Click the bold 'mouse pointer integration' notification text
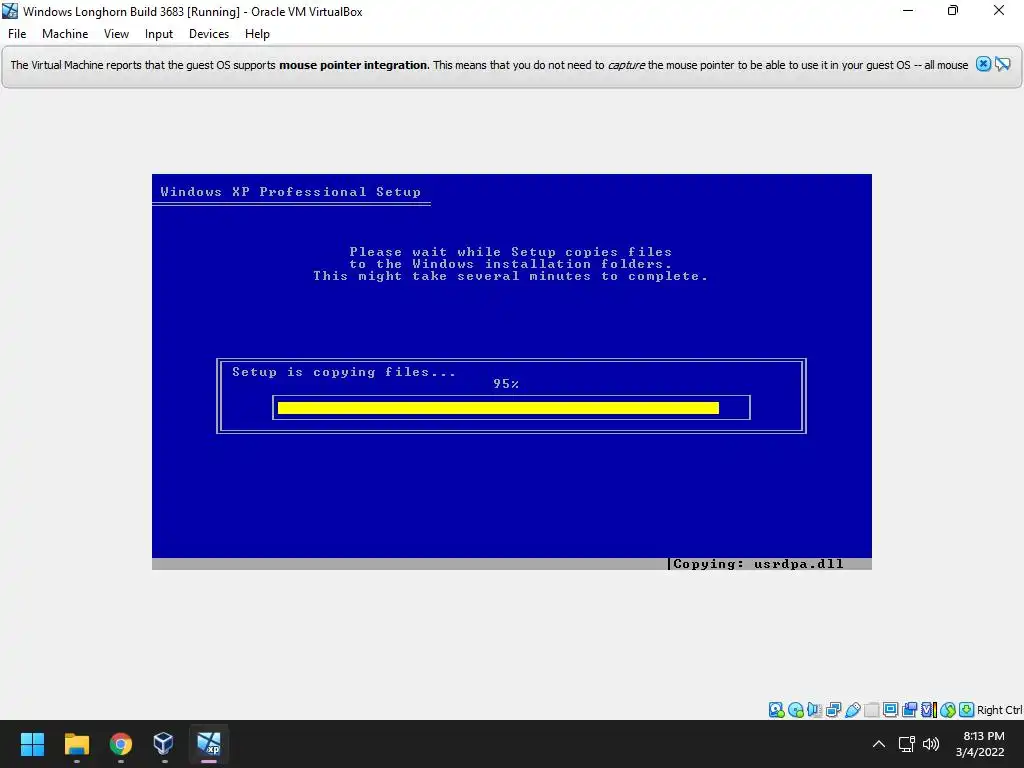This screenshot has width=1024, height=768. pyautogui.click(x=353, y=65)
